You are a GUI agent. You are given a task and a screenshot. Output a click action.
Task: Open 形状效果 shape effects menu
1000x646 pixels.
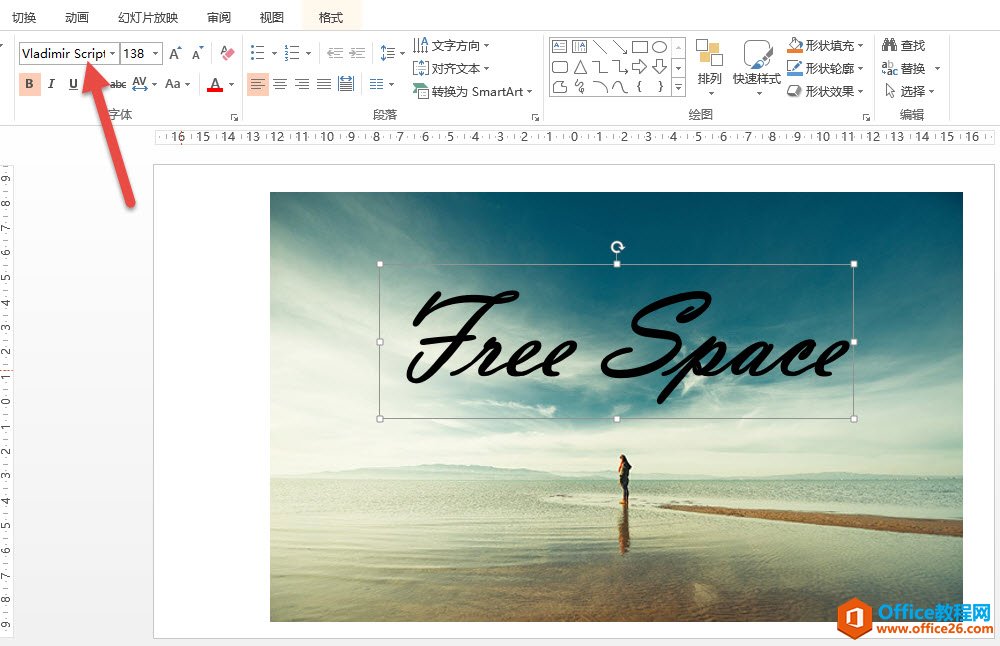(x=825, y=91)
